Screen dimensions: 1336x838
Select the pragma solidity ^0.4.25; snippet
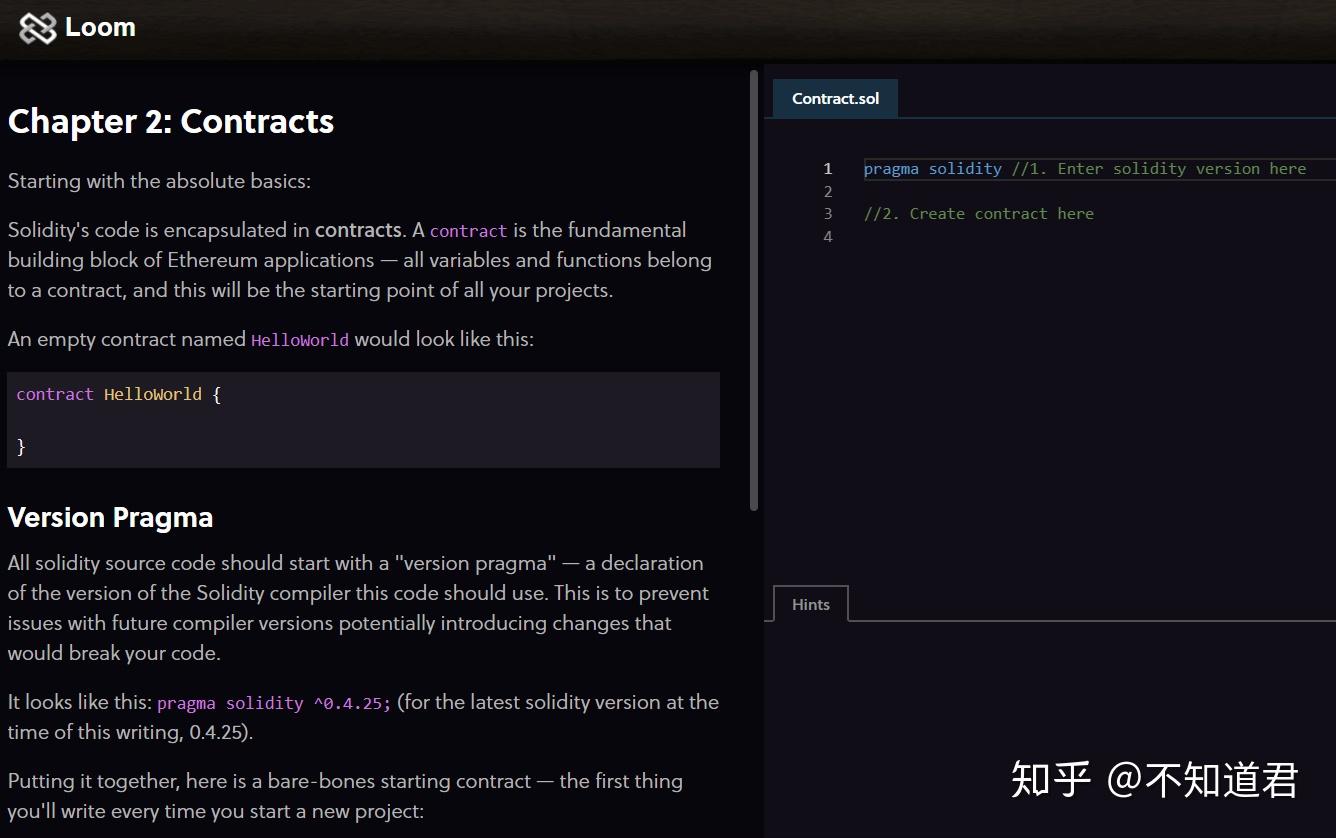pos(272,702)
